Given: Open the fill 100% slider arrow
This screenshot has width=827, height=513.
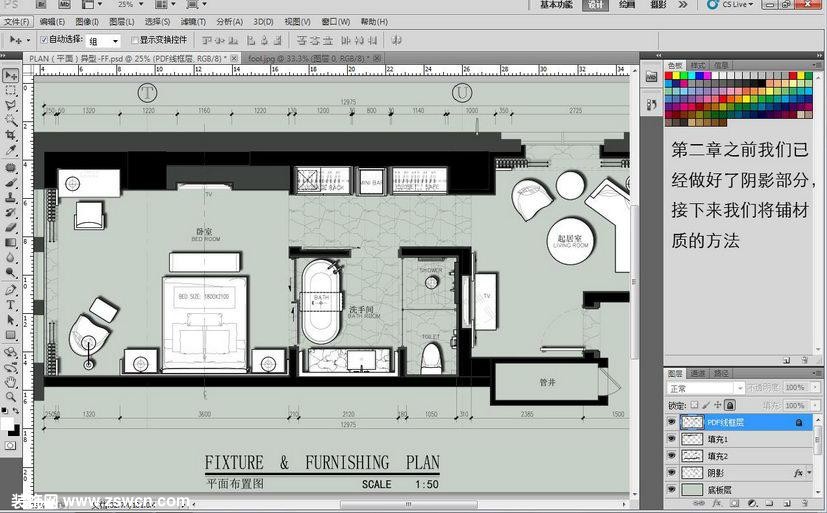Looking at the screenshot, I should [x=815, y=405].
